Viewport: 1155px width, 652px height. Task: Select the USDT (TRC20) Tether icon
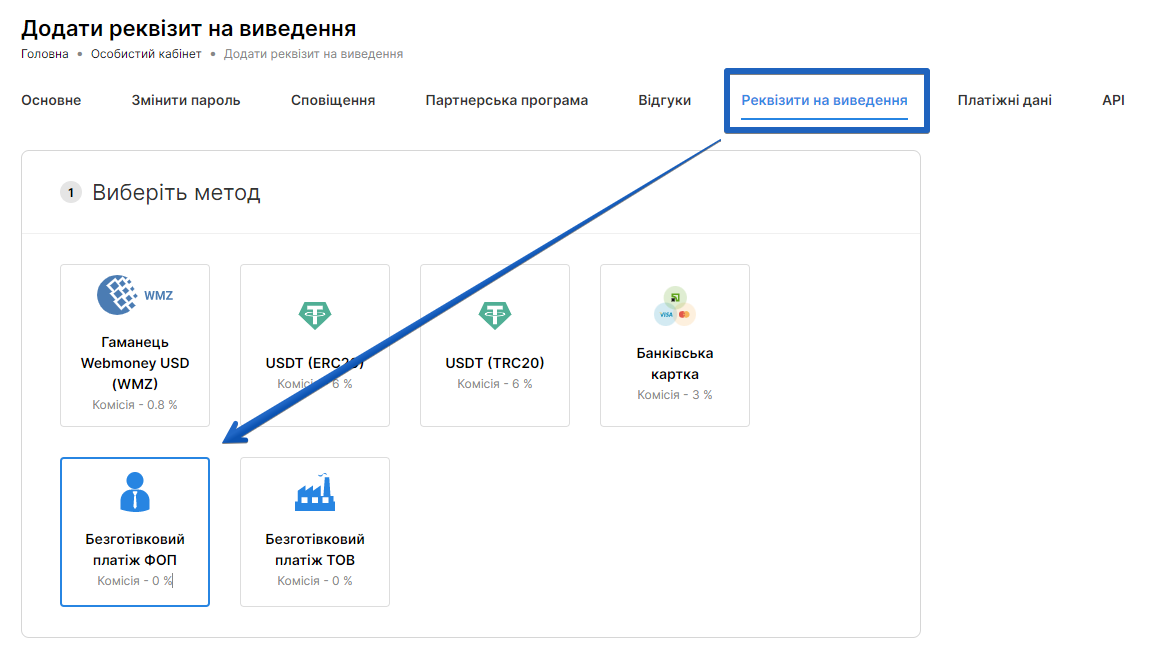click(x=495, y=316)
